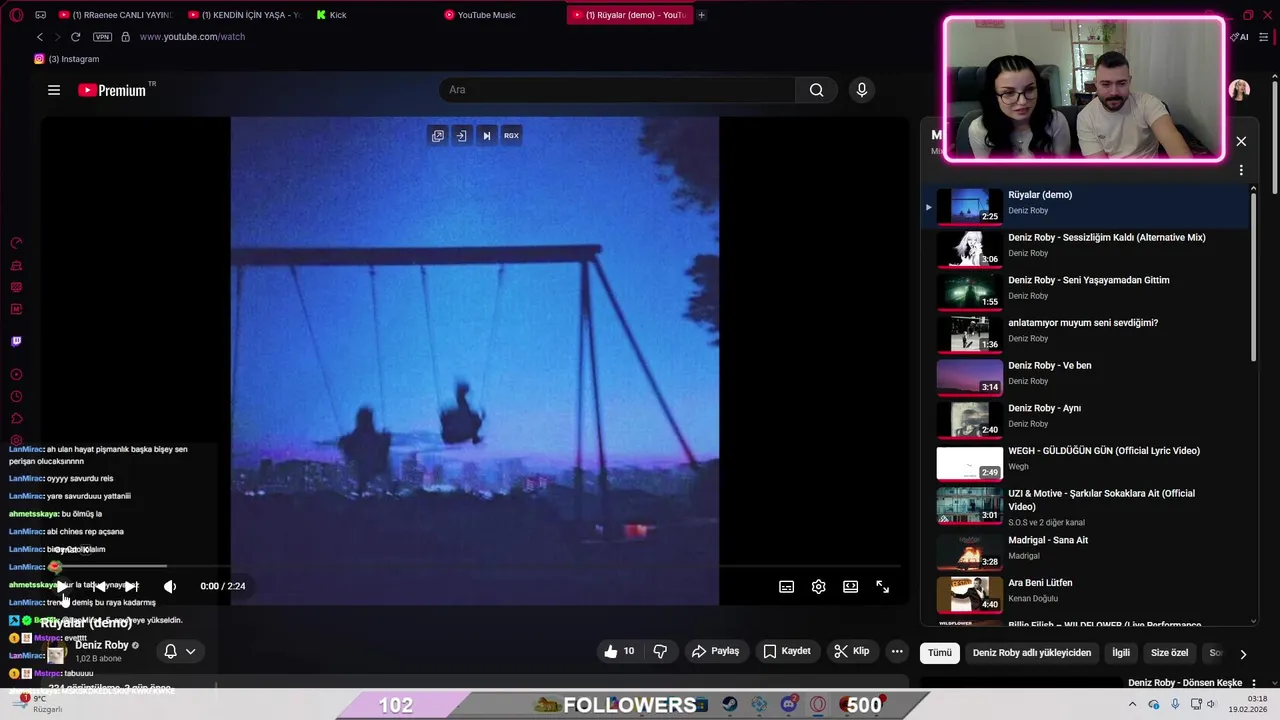Expand the system tray hidden icons chevron
1280x720 pixels.
1133,704
